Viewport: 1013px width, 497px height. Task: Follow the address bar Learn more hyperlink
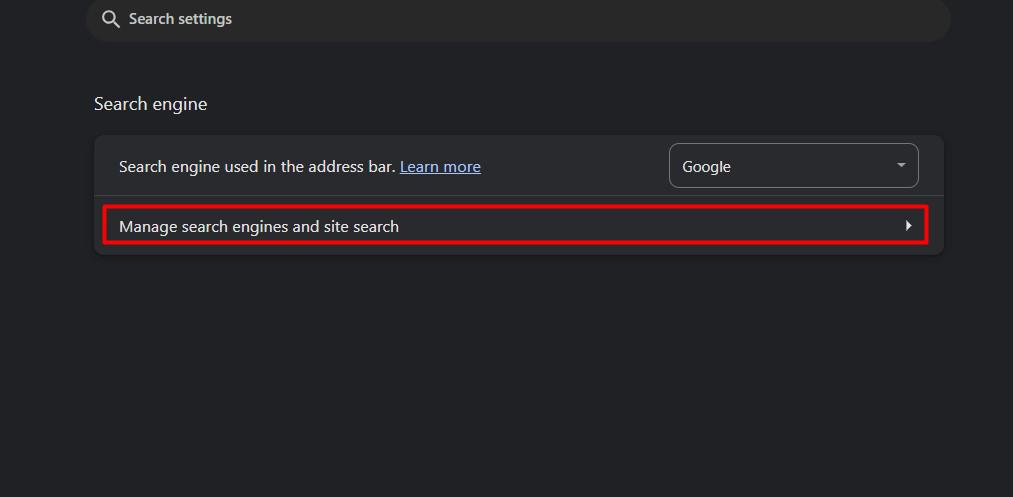click(x=440, y=167)
